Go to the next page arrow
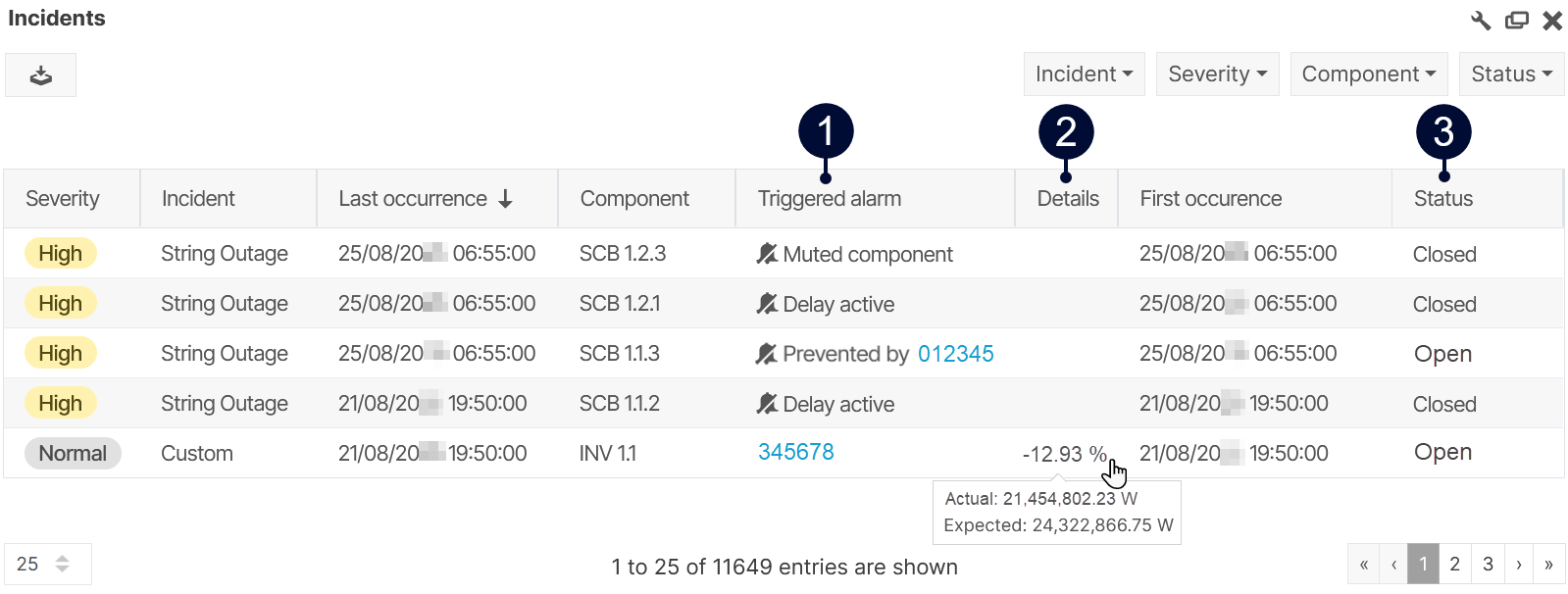This screenshot has width=1568, height=594. [1518, 564]
